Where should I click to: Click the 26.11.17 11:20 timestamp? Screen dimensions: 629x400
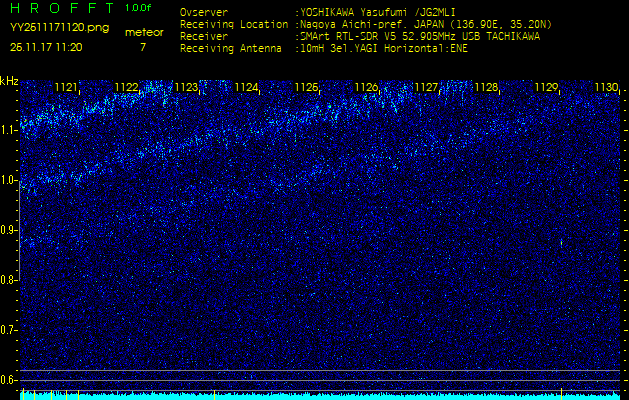46,46
